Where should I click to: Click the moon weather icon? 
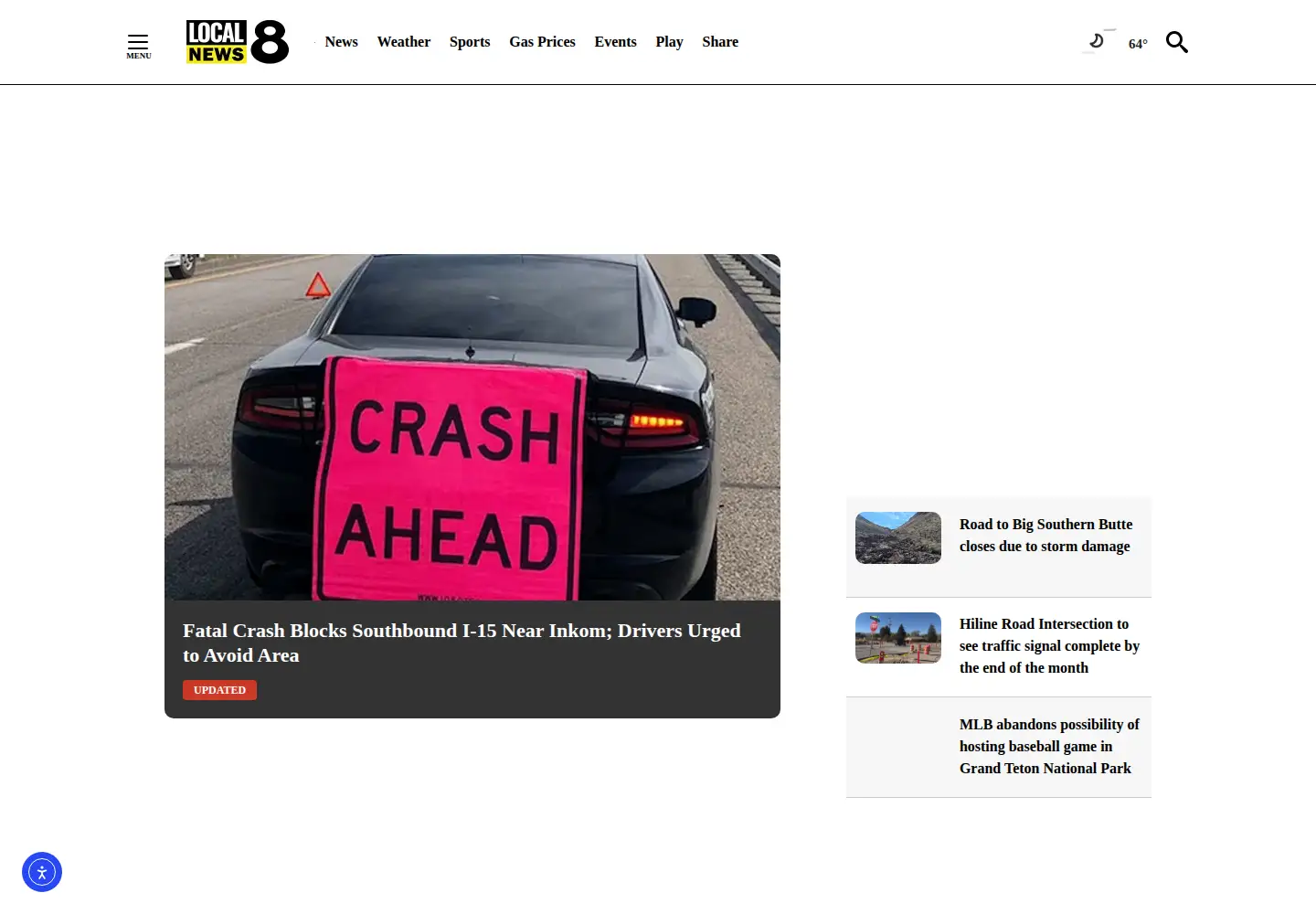[1098, 41]
